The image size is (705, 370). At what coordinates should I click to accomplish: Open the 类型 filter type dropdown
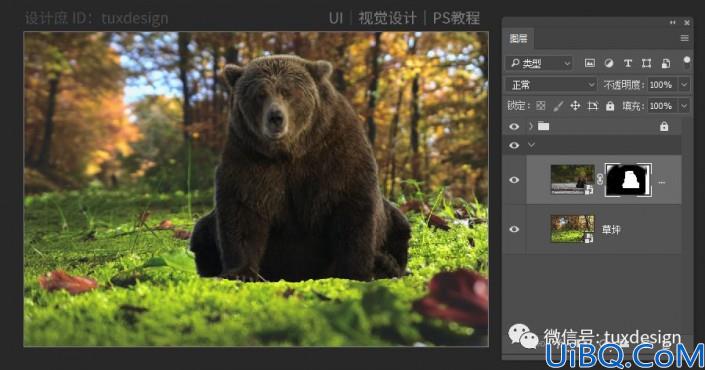coord(540,63)
